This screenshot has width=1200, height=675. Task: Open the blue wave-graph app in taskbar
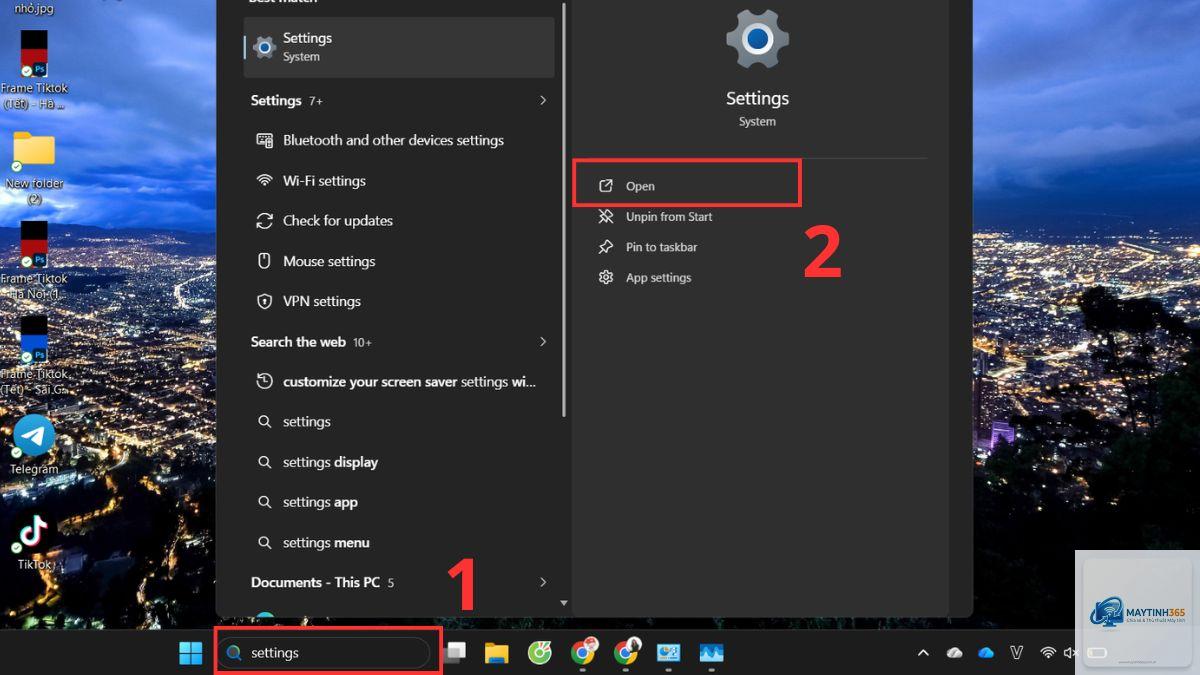tap(711, 653)
